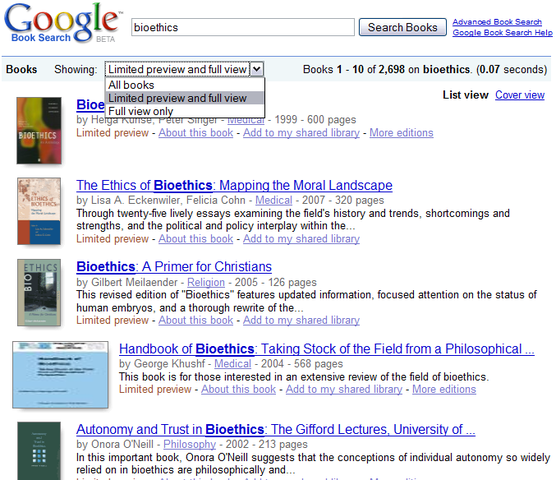Pick 'Full view only' from the list

click(x=185, y=111)
